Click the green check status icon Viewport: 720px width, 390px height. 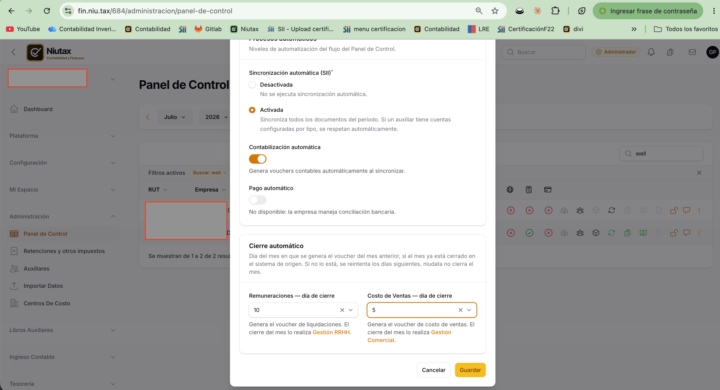click(x=529, y=233)
